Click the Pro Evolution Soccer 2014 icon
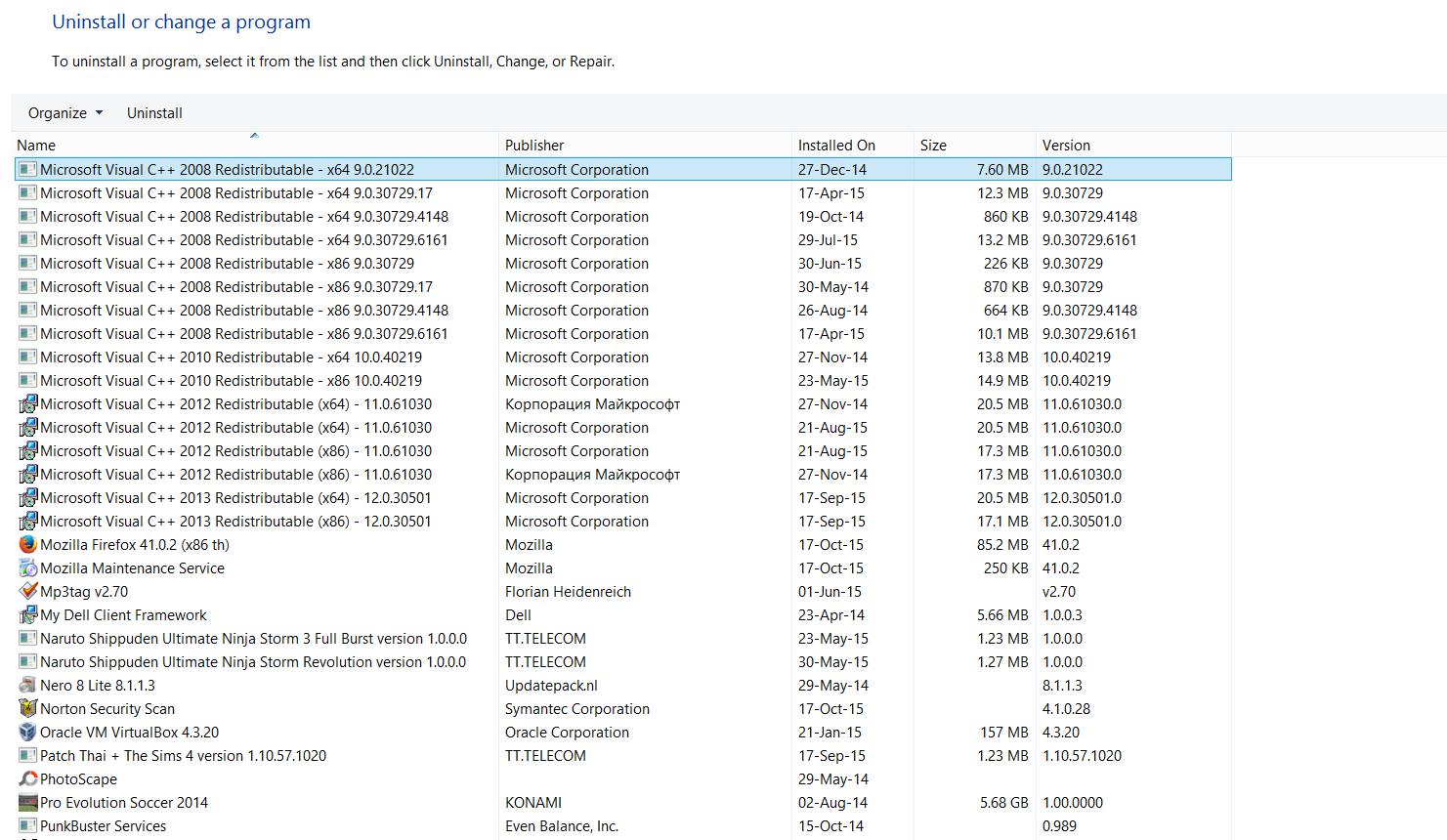Screen dimensions: 1447x840 [27, 803]
